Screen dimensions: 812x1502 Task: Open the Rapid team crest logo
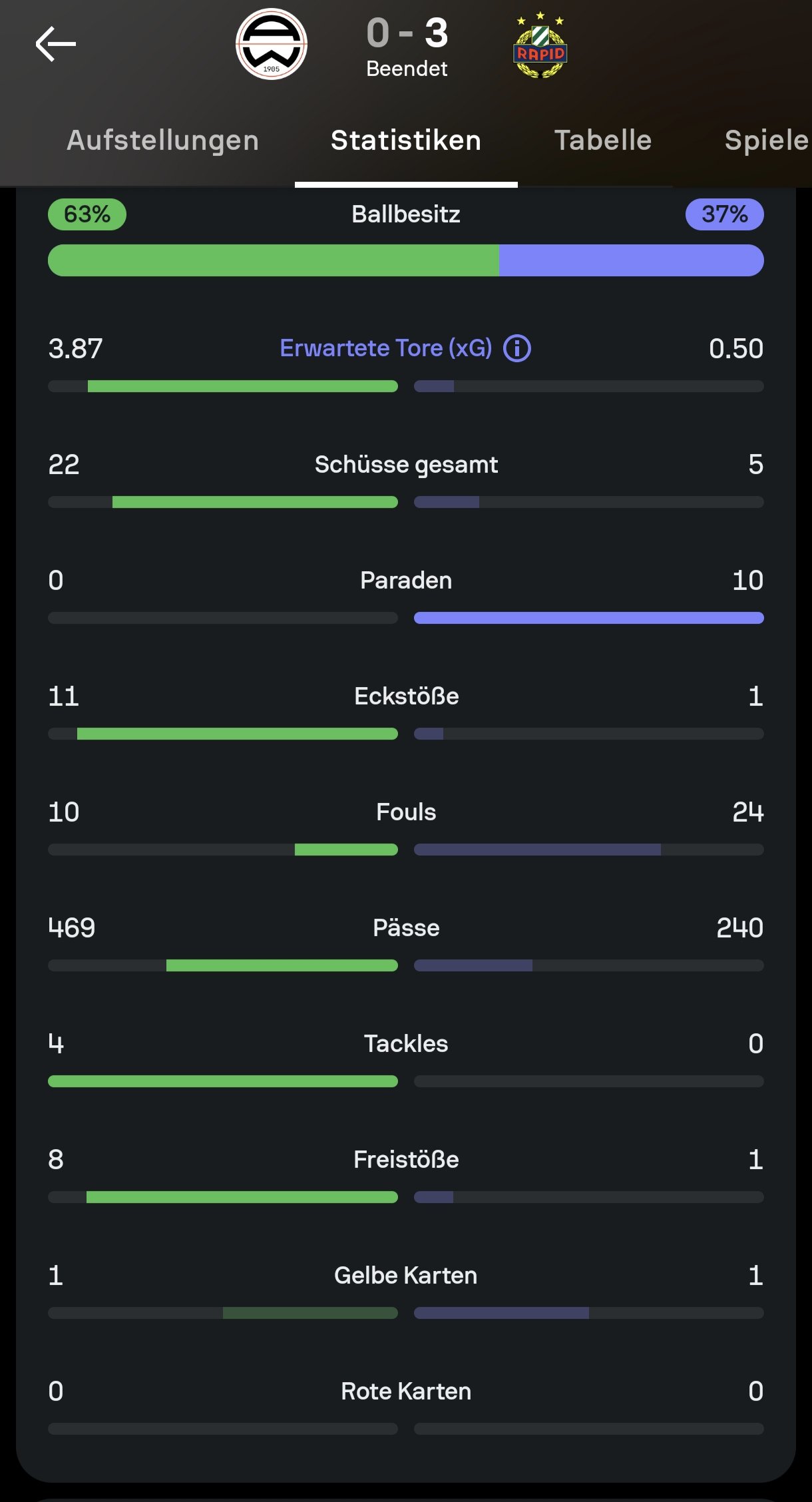pyautogui.click(x=540, y=45)
